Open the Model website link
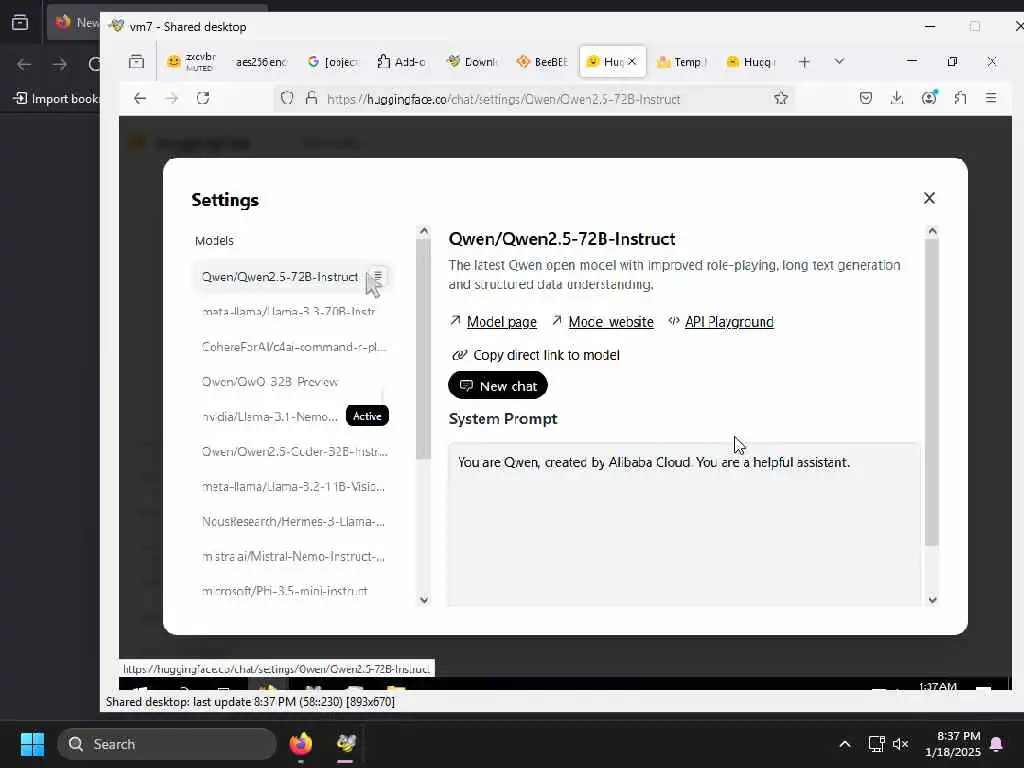The height and width of the screenshot is (768, 1024). (611, 322)
